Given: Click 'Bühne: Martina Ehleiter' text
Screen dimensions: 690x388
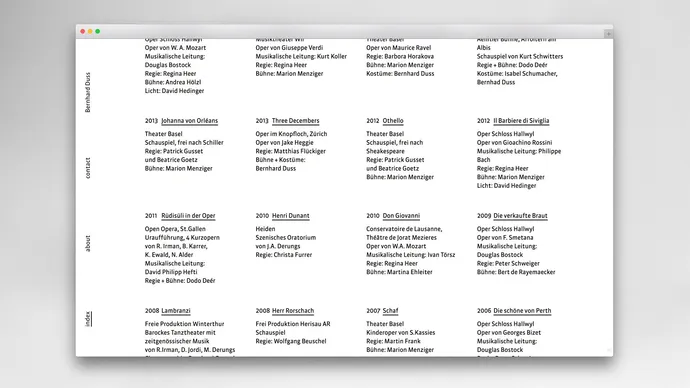Looking at the screenshot, I should click(x=399, y=272).
